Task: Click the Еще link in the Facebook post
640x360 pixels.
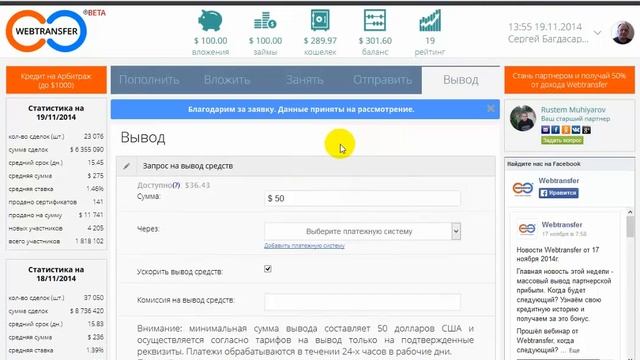Action: (x=574, y=350)
